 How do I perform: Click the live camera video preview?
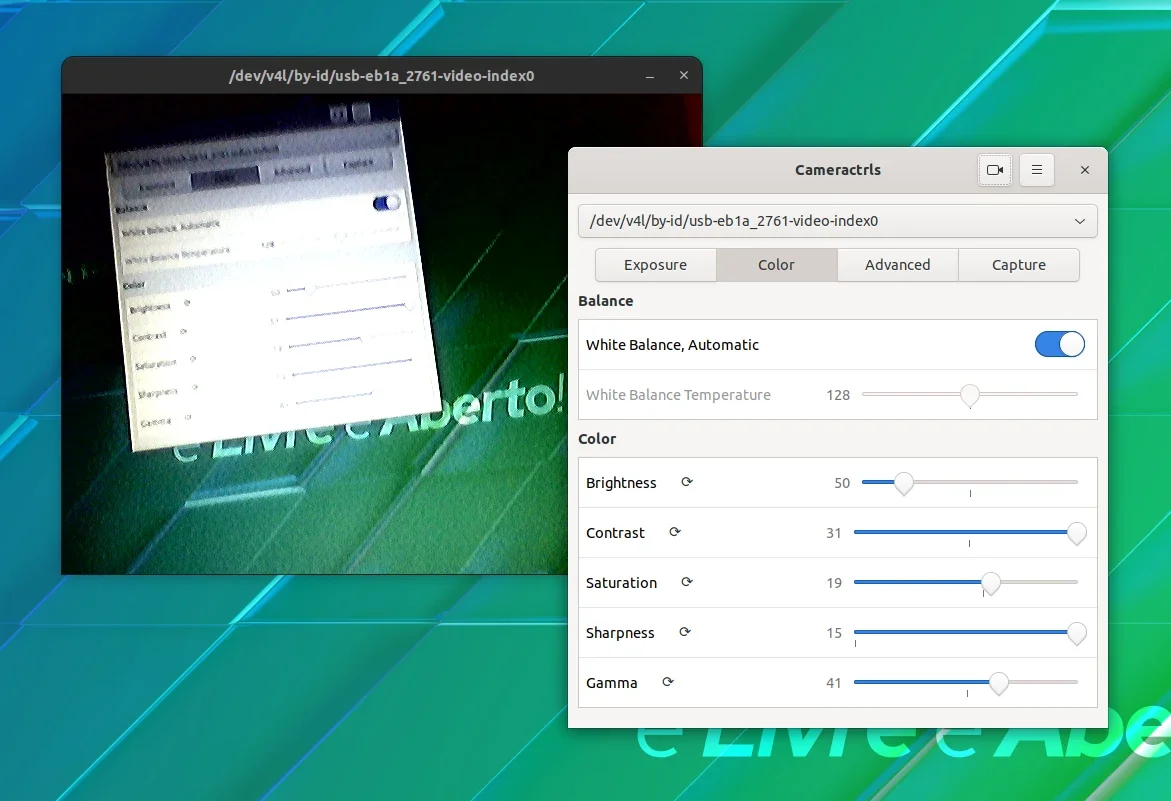(x=314, y=334)
